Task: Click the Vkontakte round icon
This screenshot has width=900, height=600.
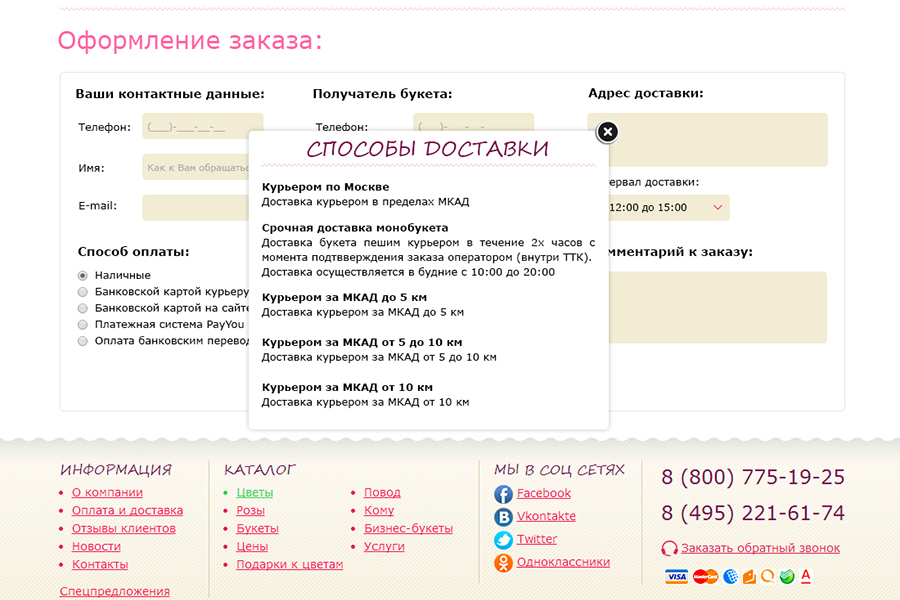Action: 503,517
